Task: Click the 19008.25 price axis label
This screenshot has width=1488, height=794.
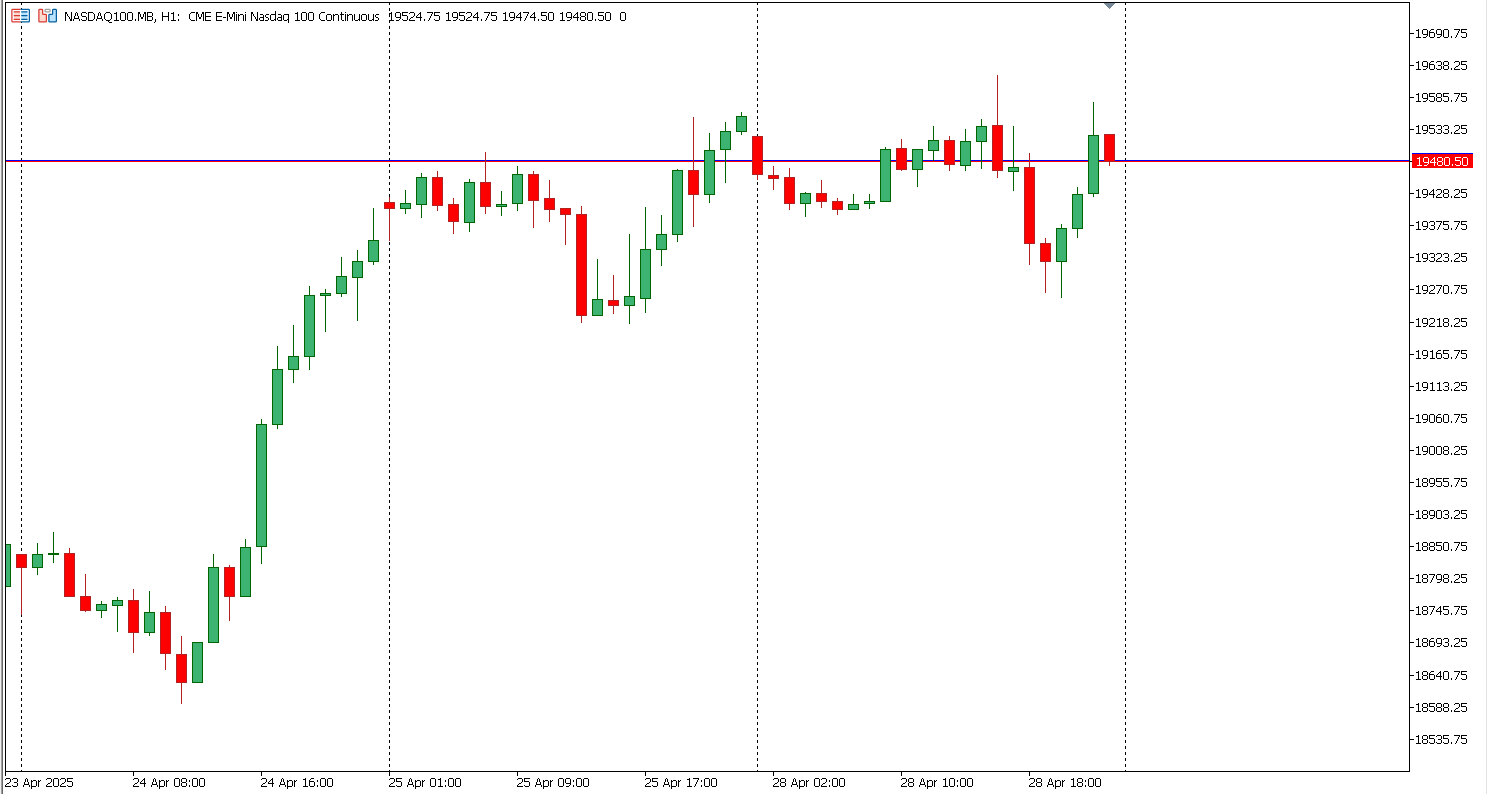Action: [x=1441, y=450]
